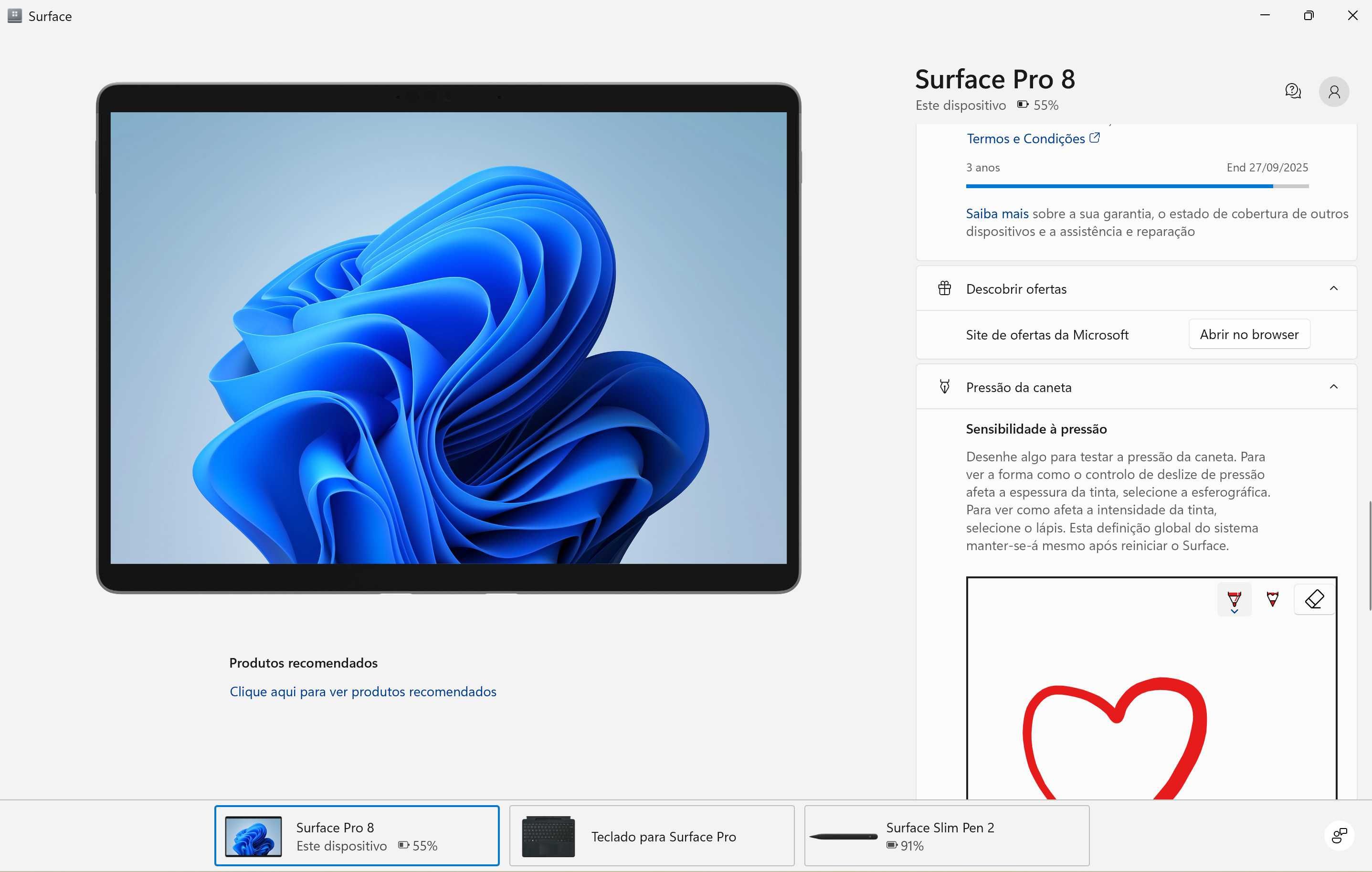Select the Surface Pro 8 device tab
This screenshot has height=872, width=1372.
[x=357, y=836]
